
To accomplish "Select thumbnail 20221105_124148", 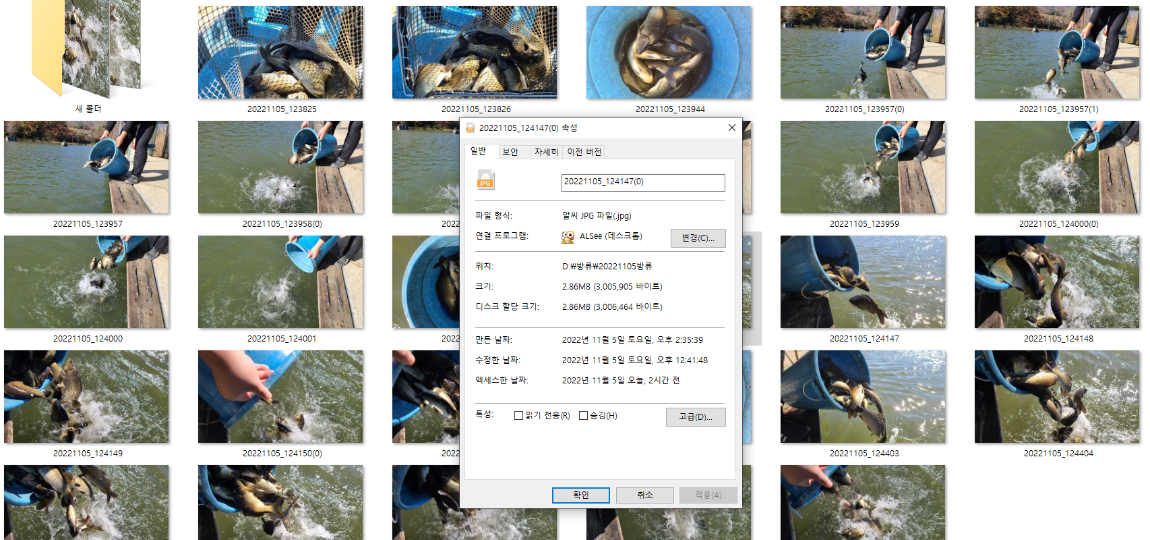I will click(x=1057, y=282).
